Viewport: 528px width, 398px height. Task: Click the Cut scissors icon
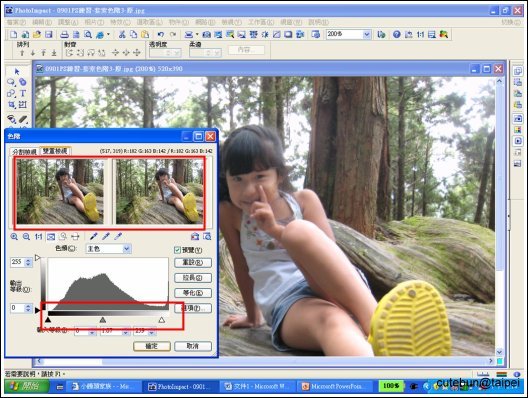(122, 34)
